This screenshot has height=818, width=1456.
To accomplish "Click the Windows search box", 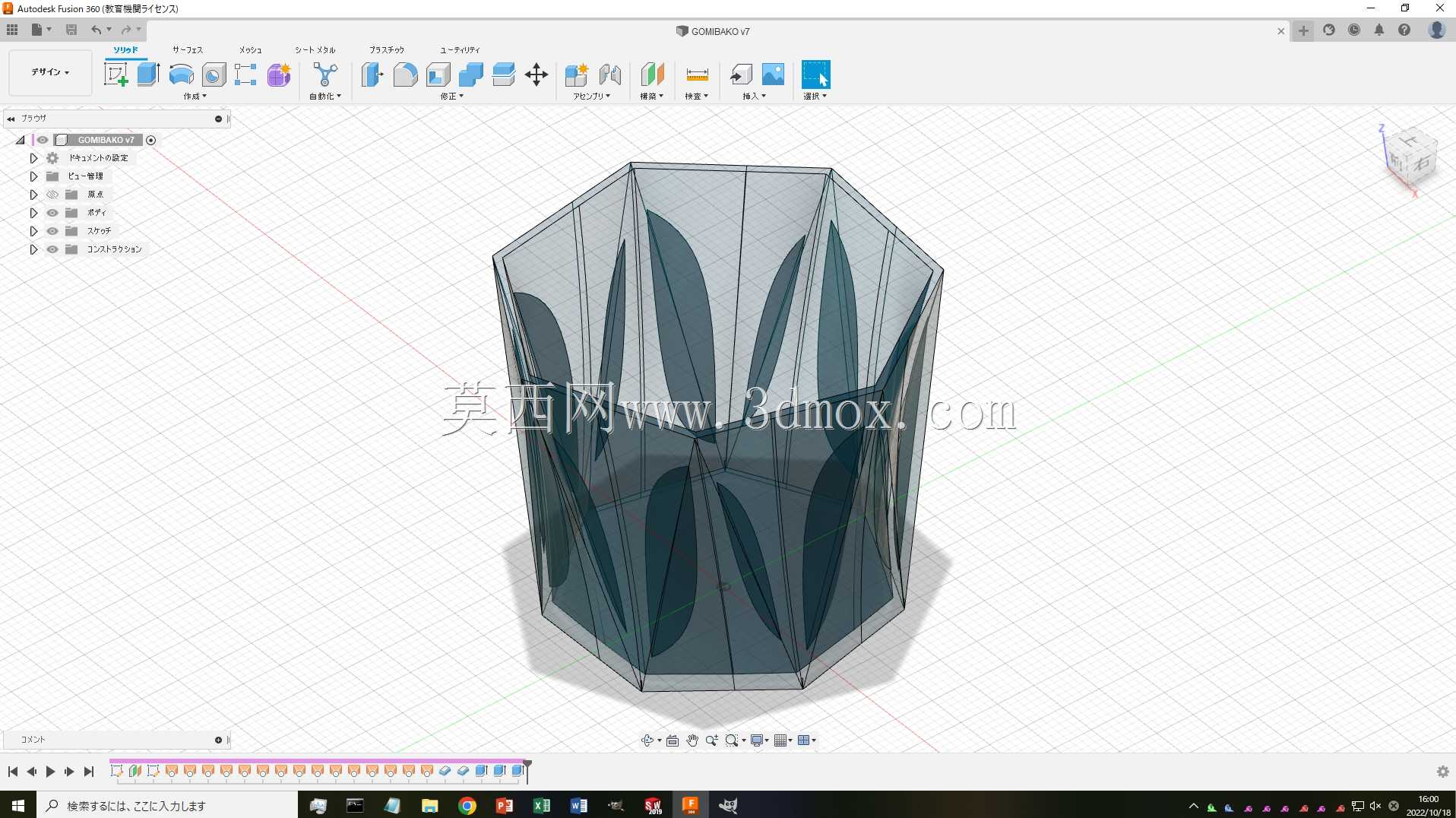I will pyautogui.click(x=167, y=805).
